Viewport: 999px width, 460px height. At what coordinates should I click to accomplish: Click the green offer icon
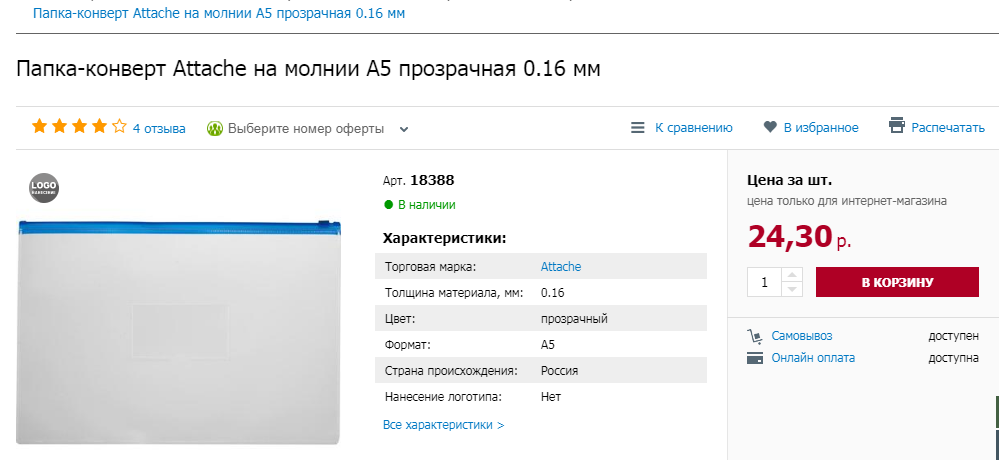pyautogui.click(x=215, y=129)
